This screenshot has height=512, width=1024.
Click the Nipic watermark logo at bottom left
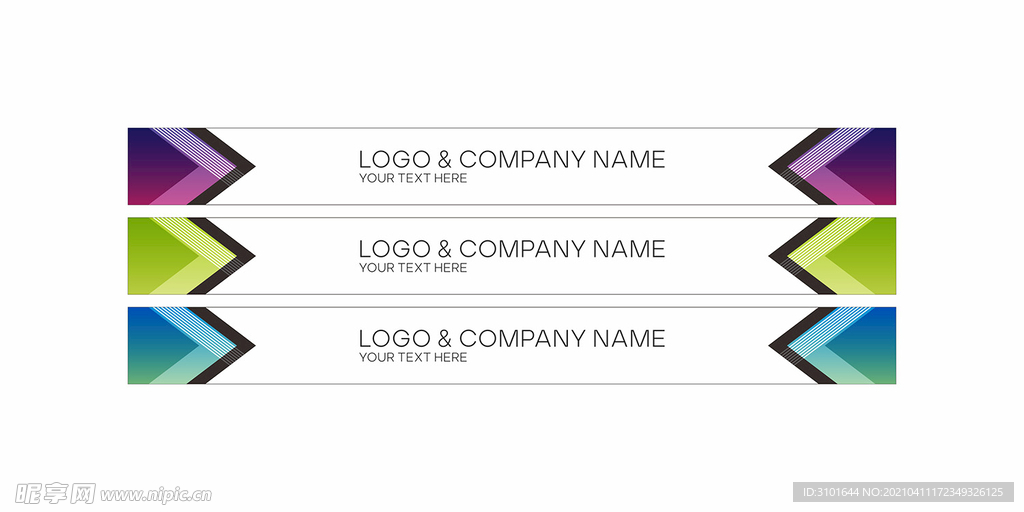[x=55, y=494]
